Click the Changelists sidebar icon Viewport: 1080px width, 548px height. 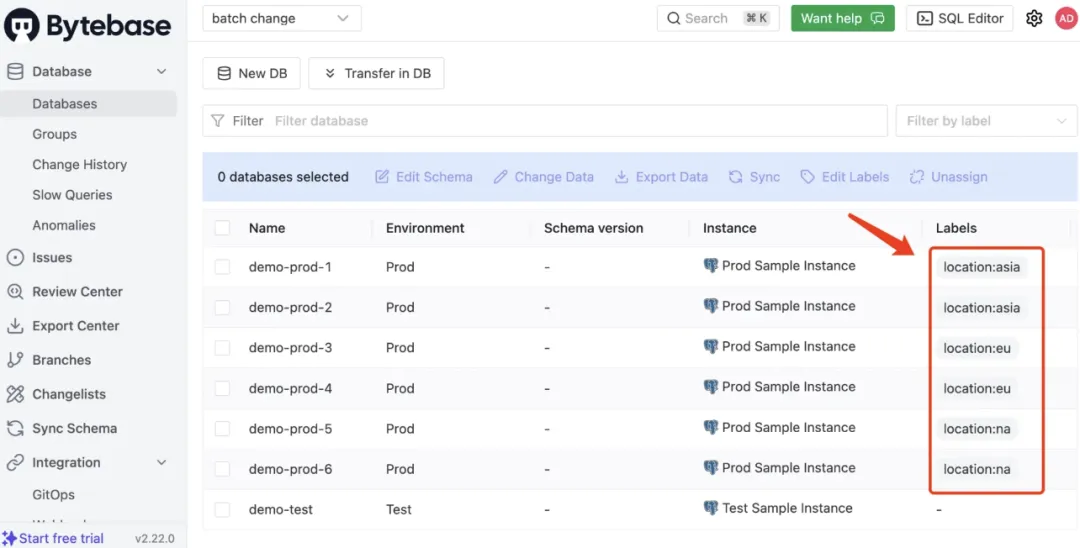[x=15, y=394]
